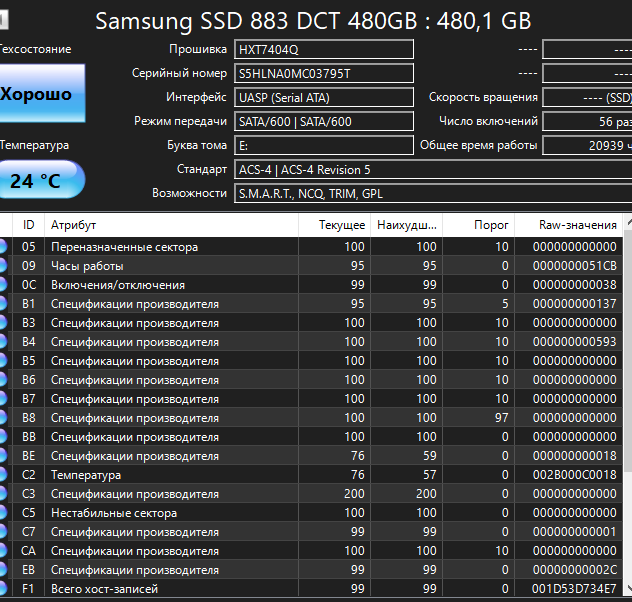Click the 24 °C temperature button
Screen dimensions: 632x602
click(42, 180)
